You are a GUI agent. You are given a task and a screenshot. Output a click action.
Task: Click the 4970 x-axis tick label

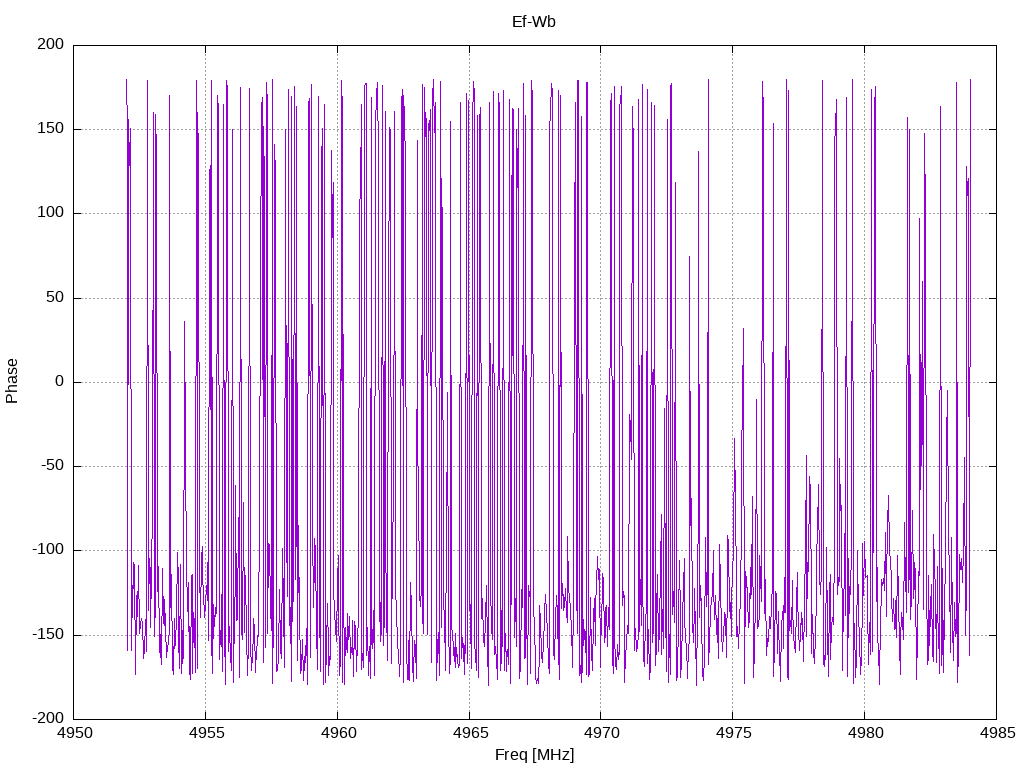[601, 733]
